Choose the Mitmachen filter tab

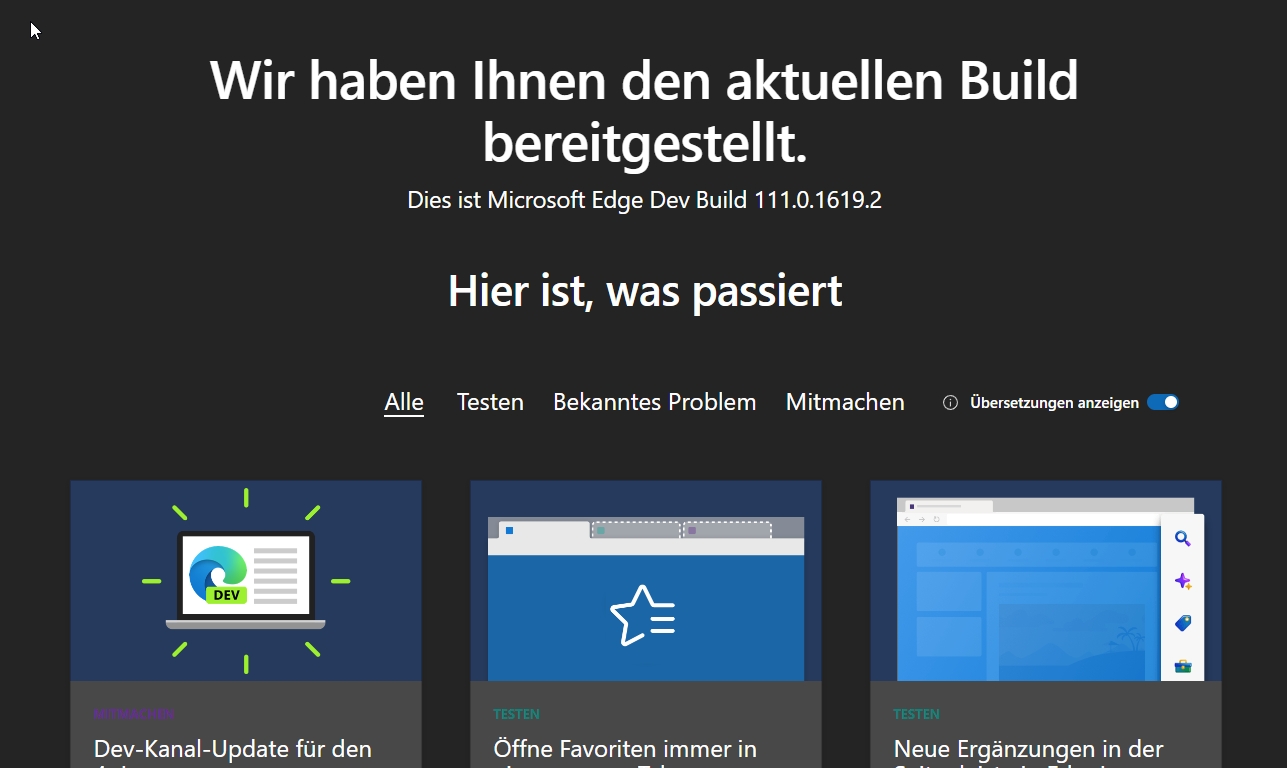[845, 402]
